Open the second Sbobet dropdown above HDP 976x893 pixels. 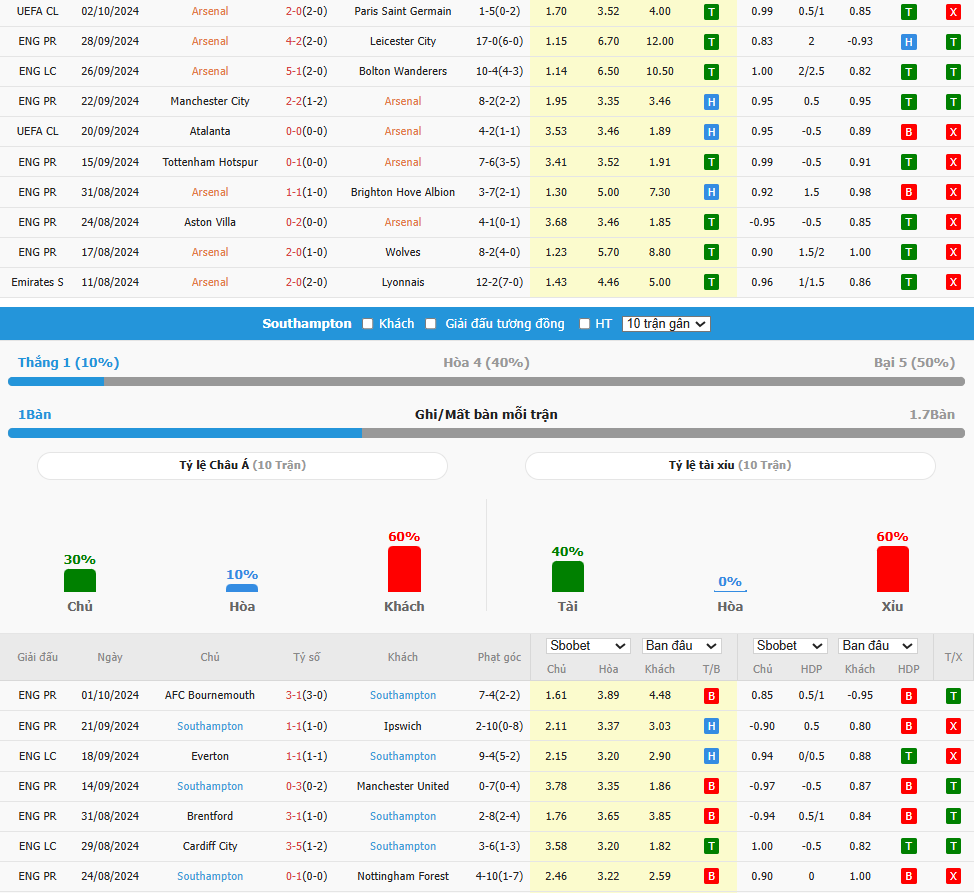click(789, 646)
